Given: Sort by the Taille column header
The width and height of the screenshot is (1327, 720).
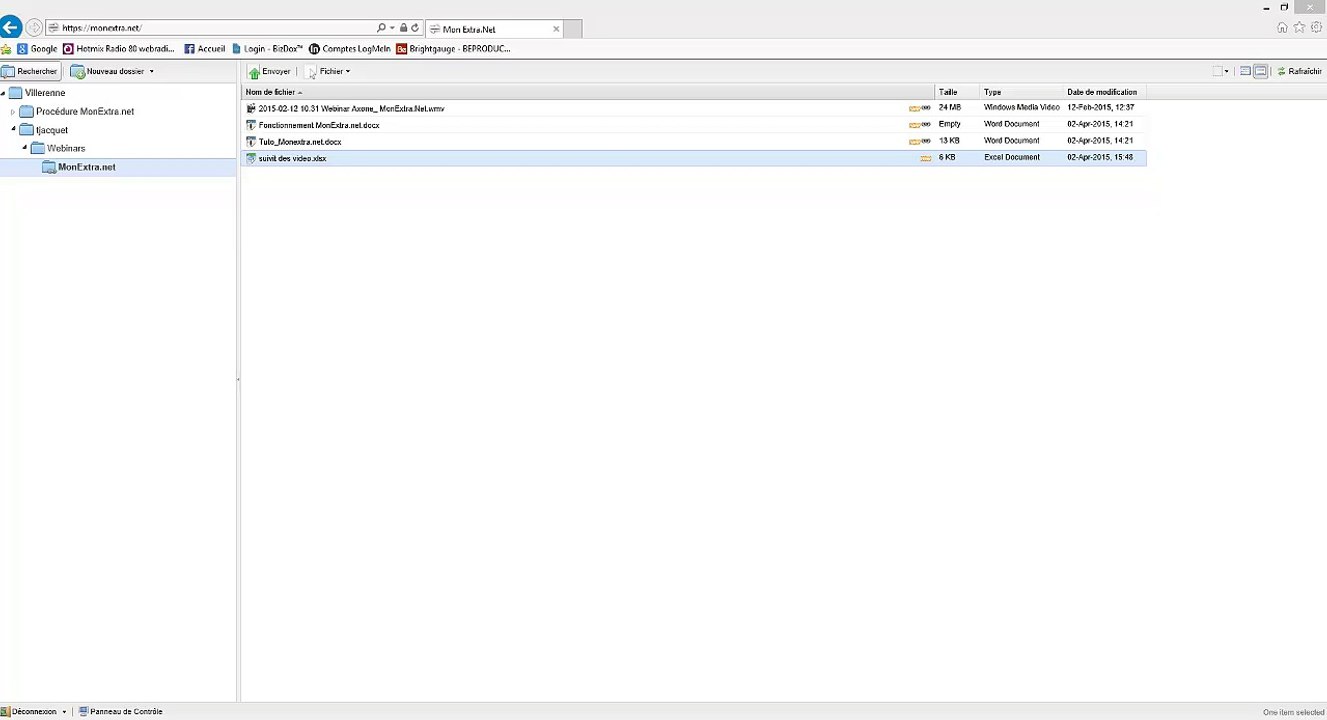Looking at the screenshot, I should pos(957,92).
